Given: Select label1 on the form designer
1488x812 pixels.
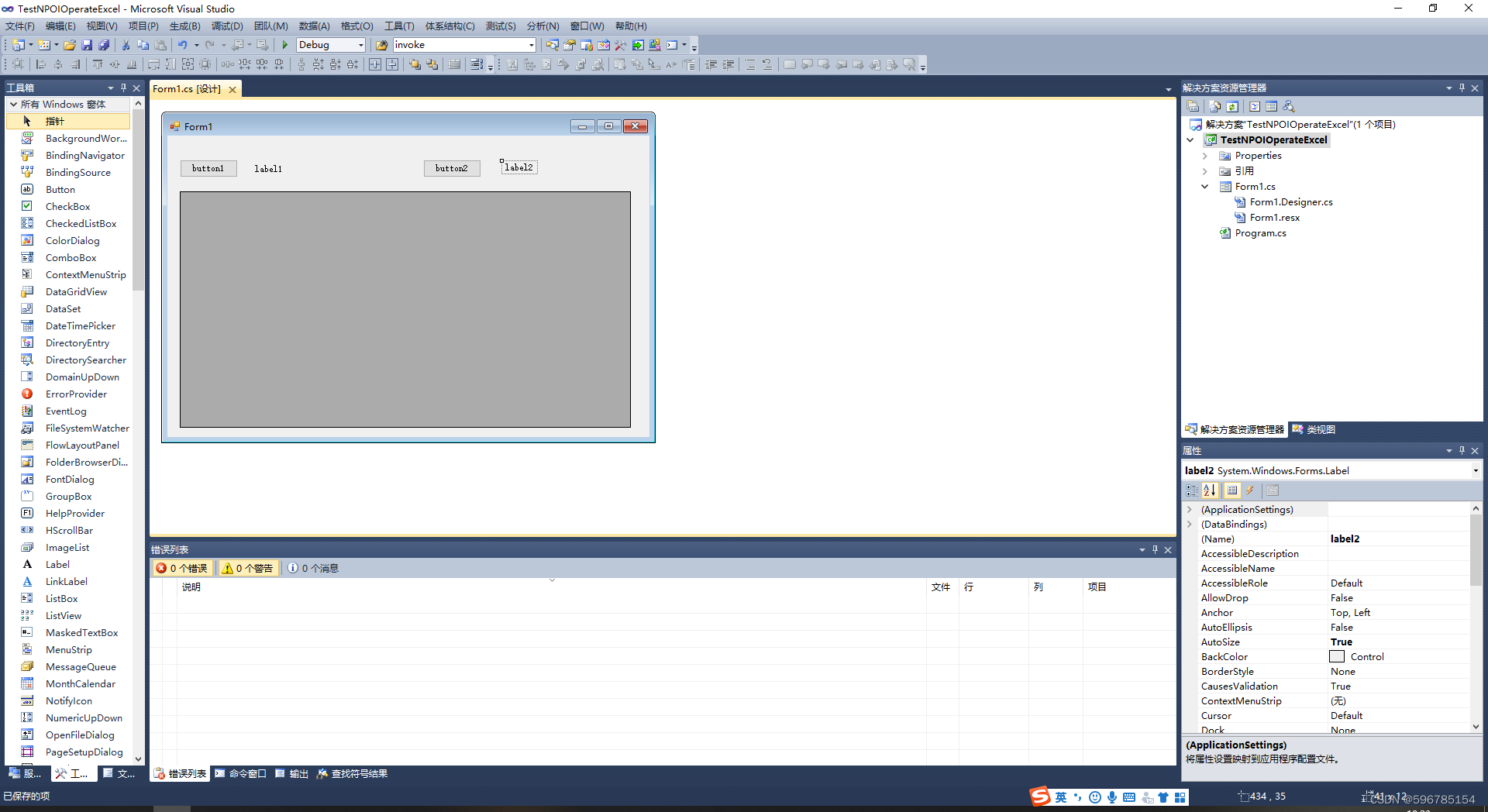Looking at the screenshot, I should click(268, 169).
